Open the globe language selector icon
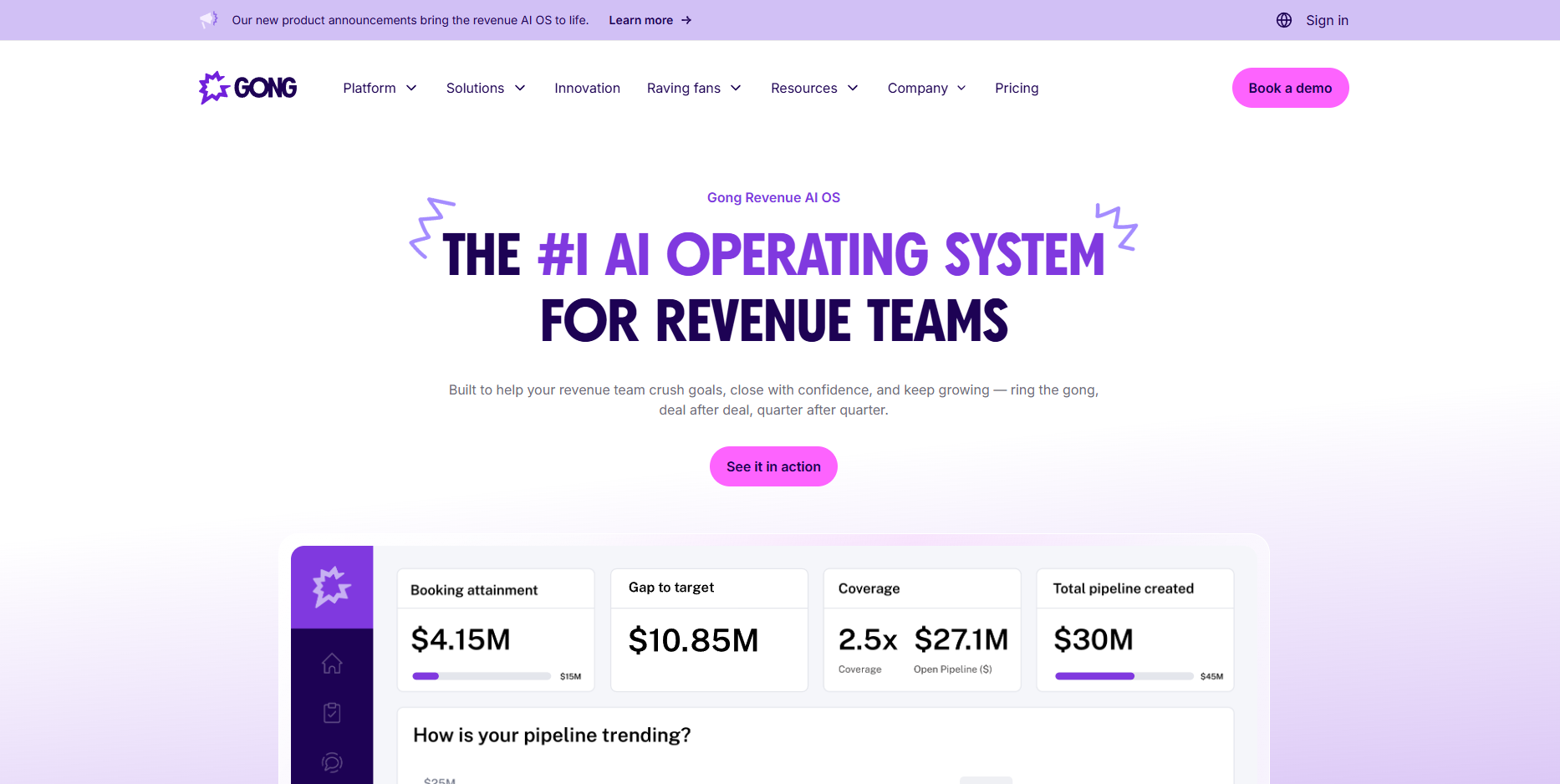This screenshot has height=784, width=1560. point(1284,20)
